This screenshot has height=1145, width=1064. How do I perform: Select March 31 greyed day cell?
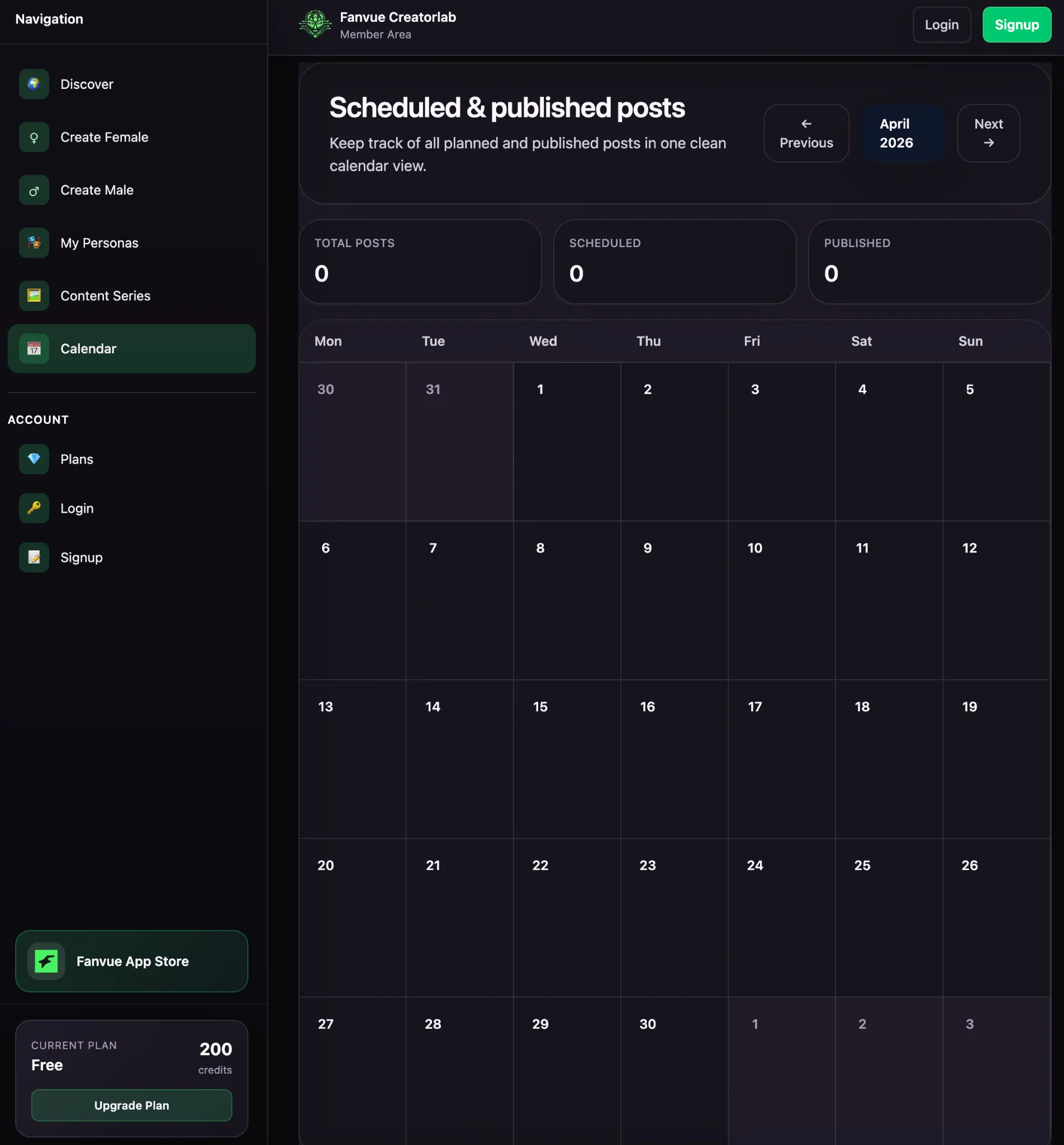pos(459,442)
